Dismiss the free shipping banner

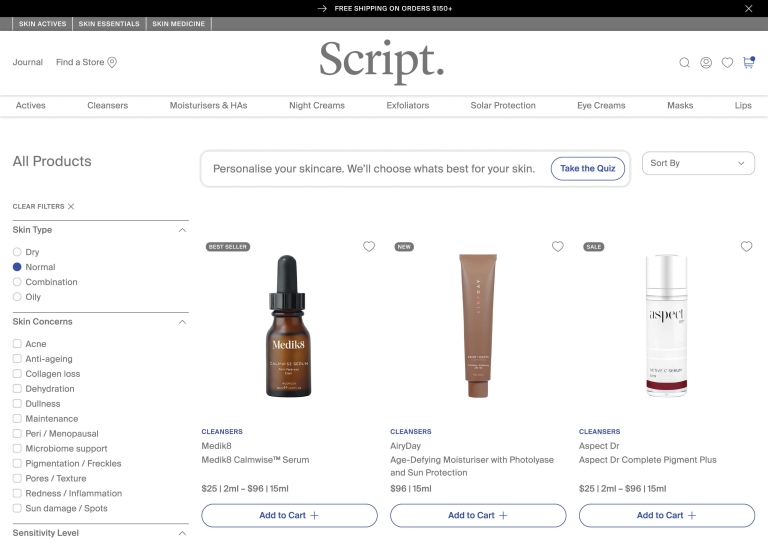click(748, 8)
